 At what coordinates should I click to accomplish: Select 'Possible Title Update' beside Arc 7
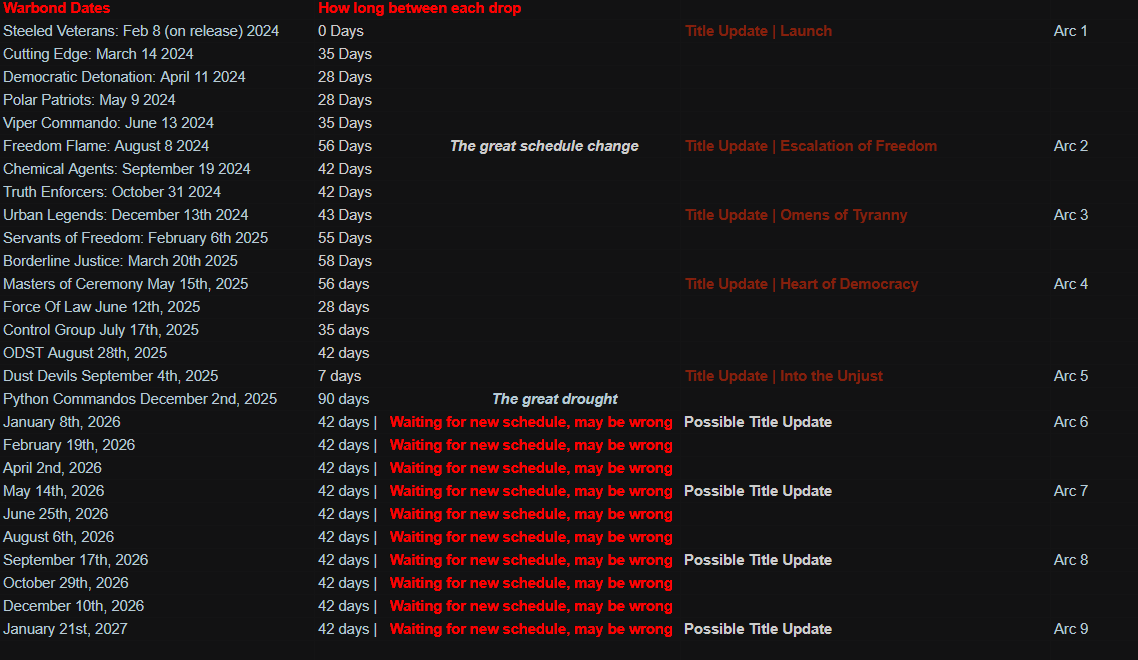tap(758, 491)
